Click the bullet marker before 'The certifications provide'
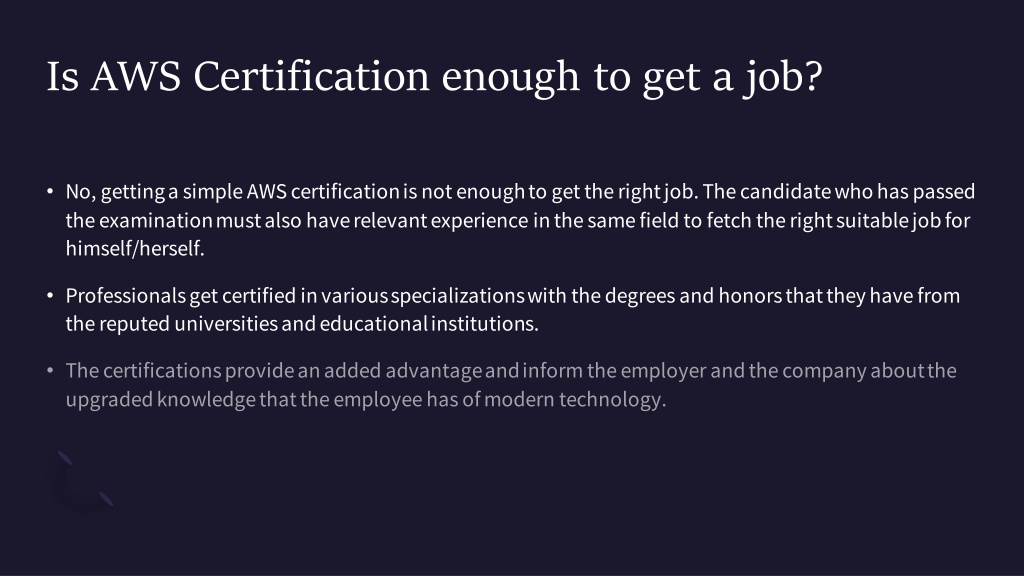 pyautogui.click(x=50, y=371)
